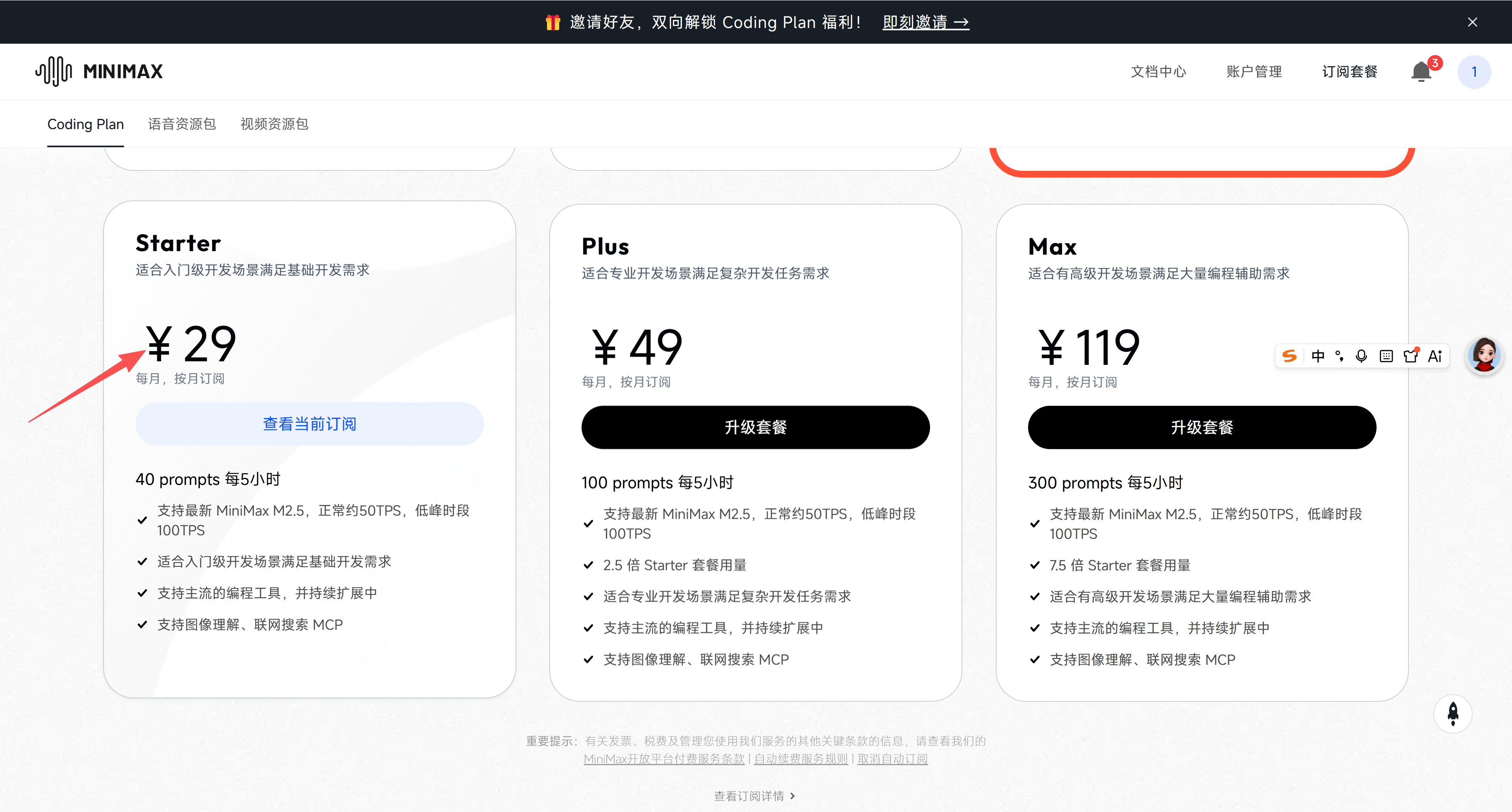The width and height of the screenshot is (1512, 812).
Task: Open MiniMax开放平台付费服务条款 link
Action: (x=664, y=758)
